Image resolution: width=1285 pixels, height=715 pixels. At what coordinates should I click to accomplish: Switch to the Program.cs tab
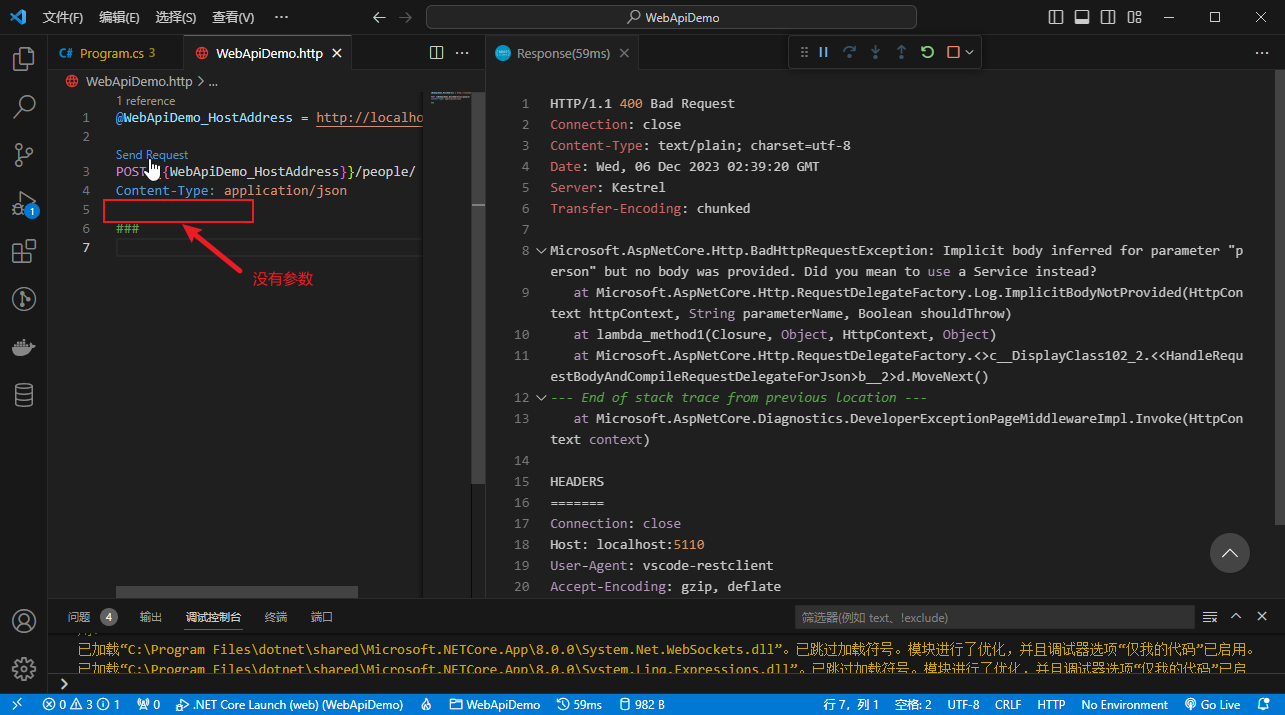111,53
